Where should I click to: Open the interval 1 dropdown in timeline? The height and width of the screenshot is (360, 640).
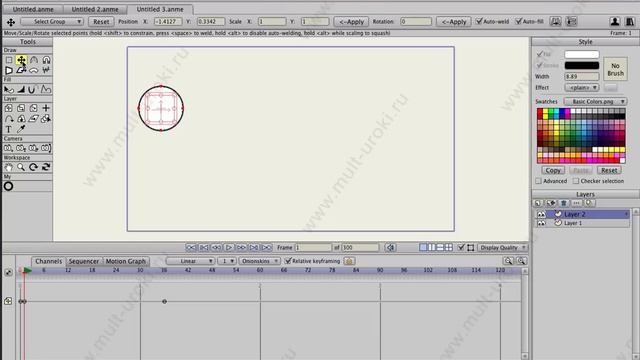(227, 261)
